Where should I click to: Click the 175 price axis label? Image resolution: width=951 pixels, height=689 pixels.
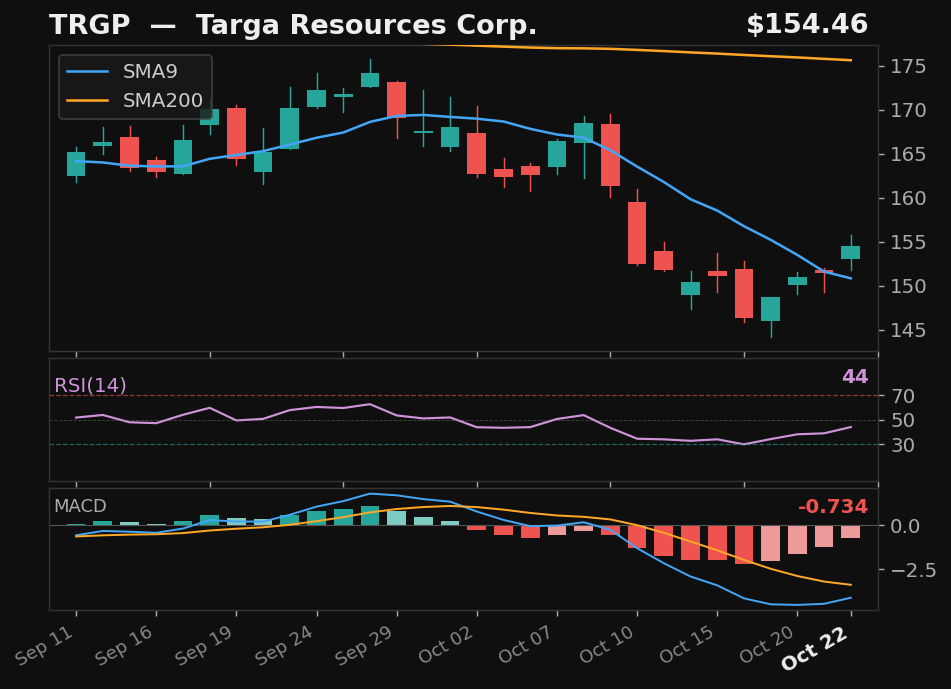[x=908, y=66]
